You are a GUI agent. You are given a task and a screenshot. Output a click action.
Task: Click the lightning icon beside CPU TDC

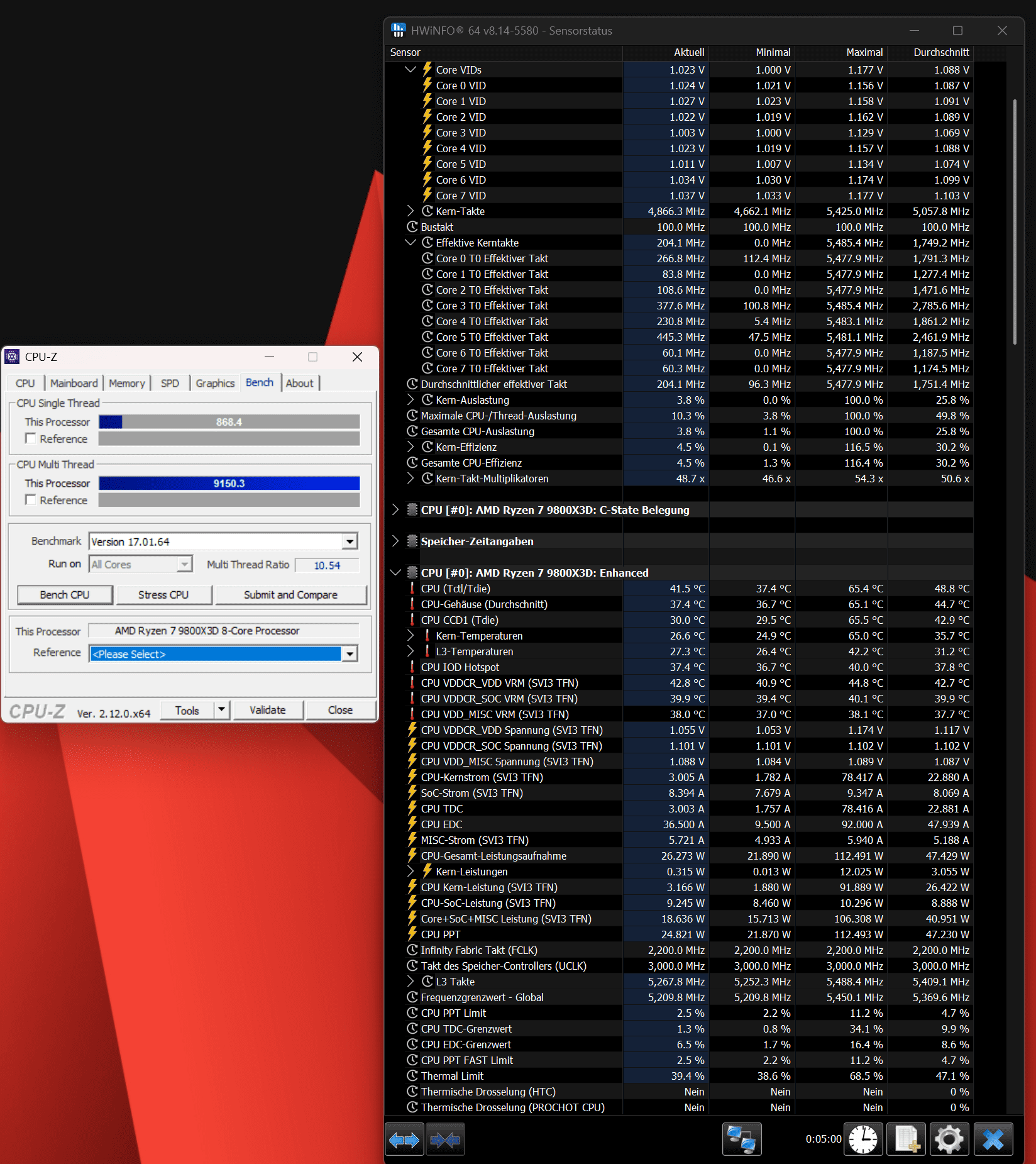tap(412, 808)
